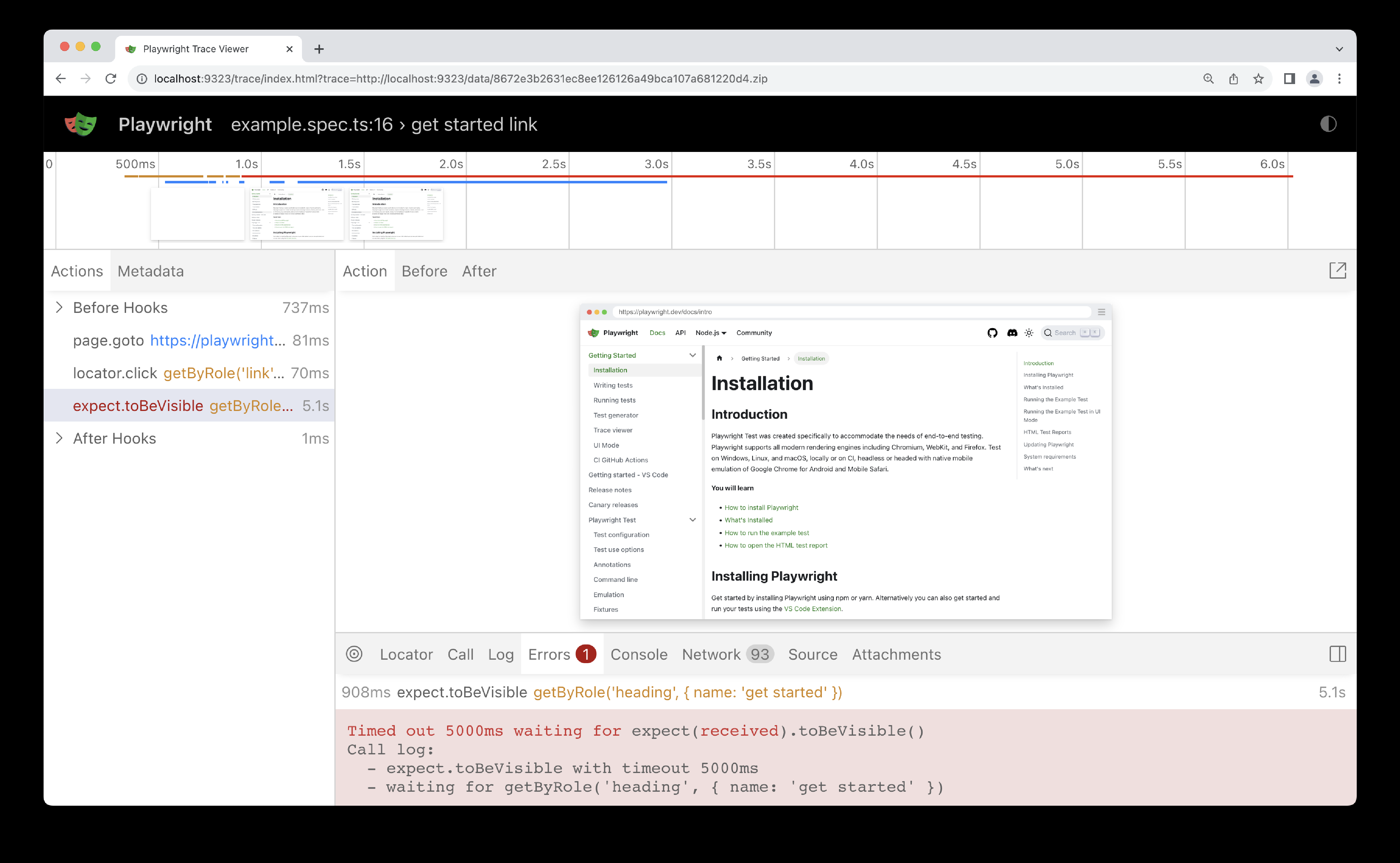1400x863 pixels.
Task: Collapse the Getting Started sidebar section
Action: [x=692, y=355]
